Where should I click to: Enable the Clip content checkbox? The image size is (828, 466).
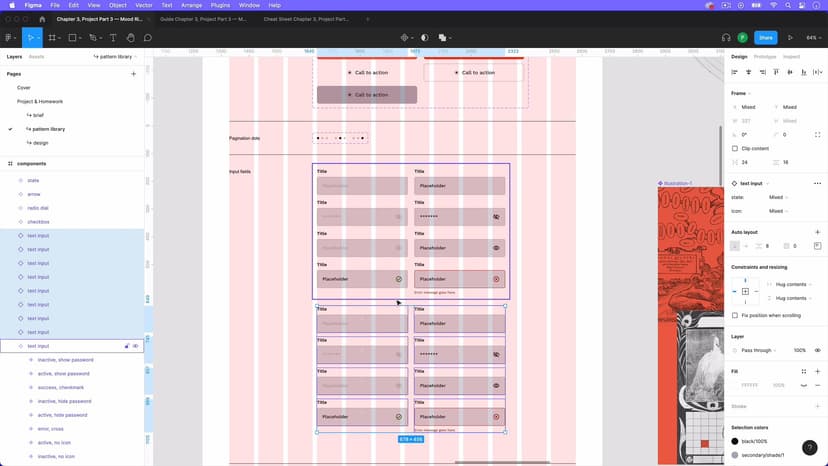[735, 148]
